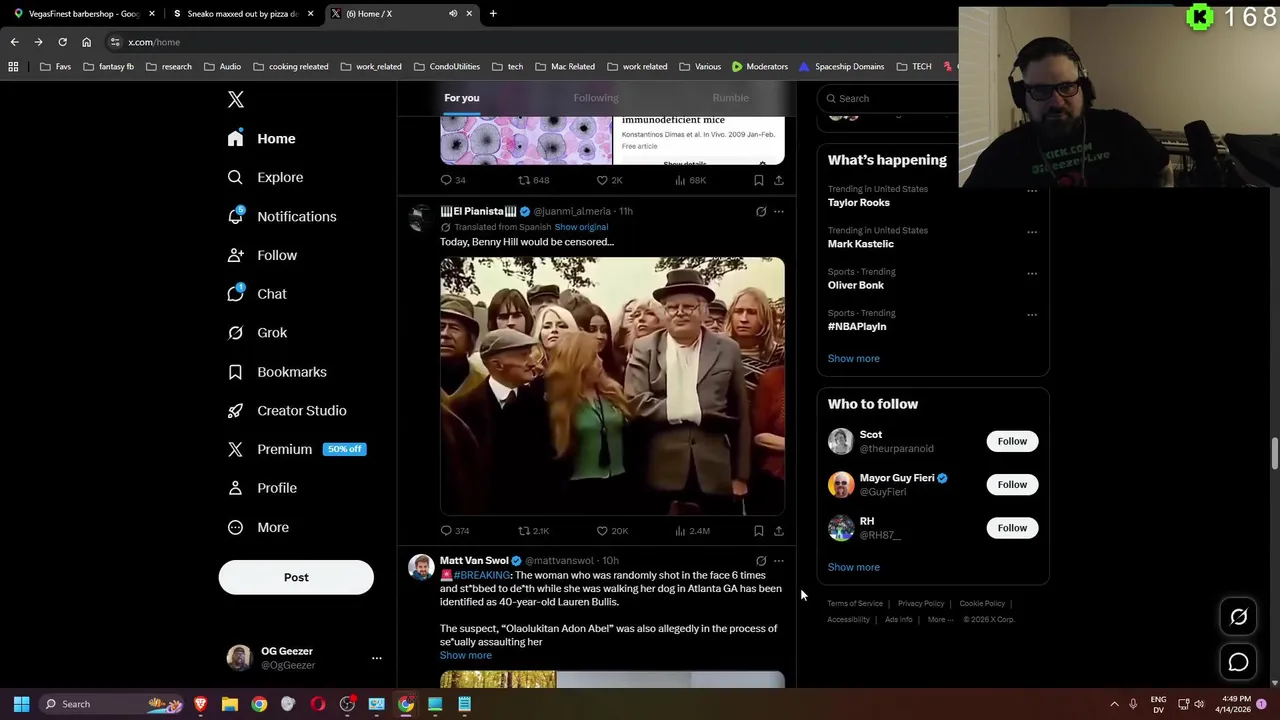The width and height of the screenshot is (1280, 720).
Task: Open options for Mark Kastelic trend
Action: click(1031, 232)
